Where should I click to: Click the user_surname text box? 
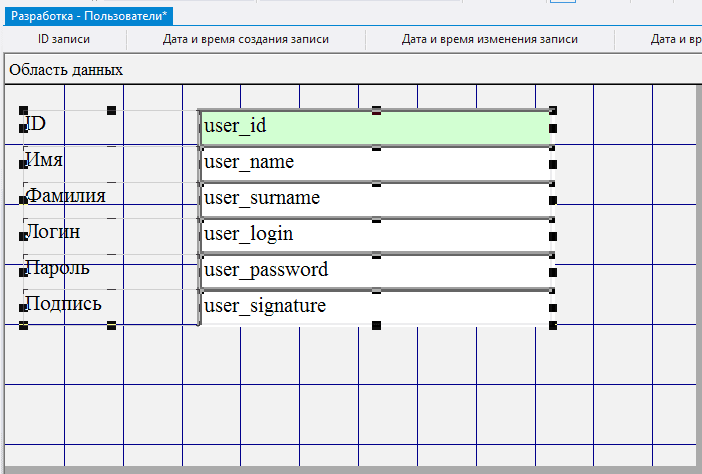click(375, 199)
